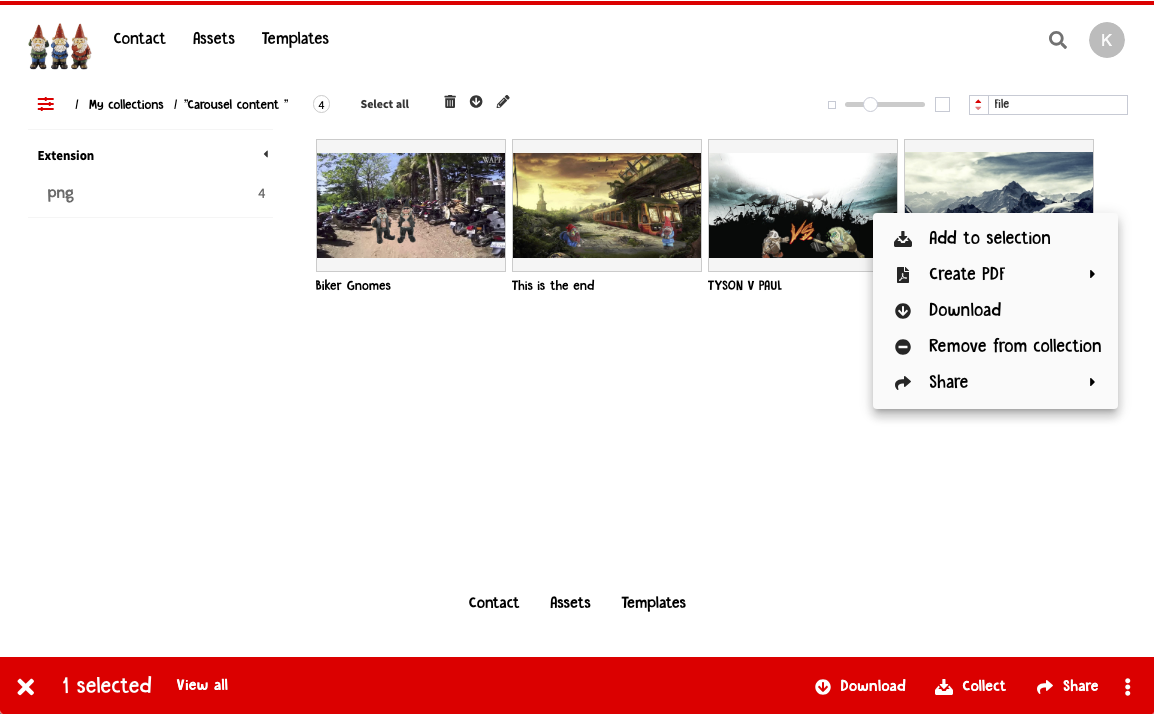Click Remove from collection minus icon

[903, 347]
